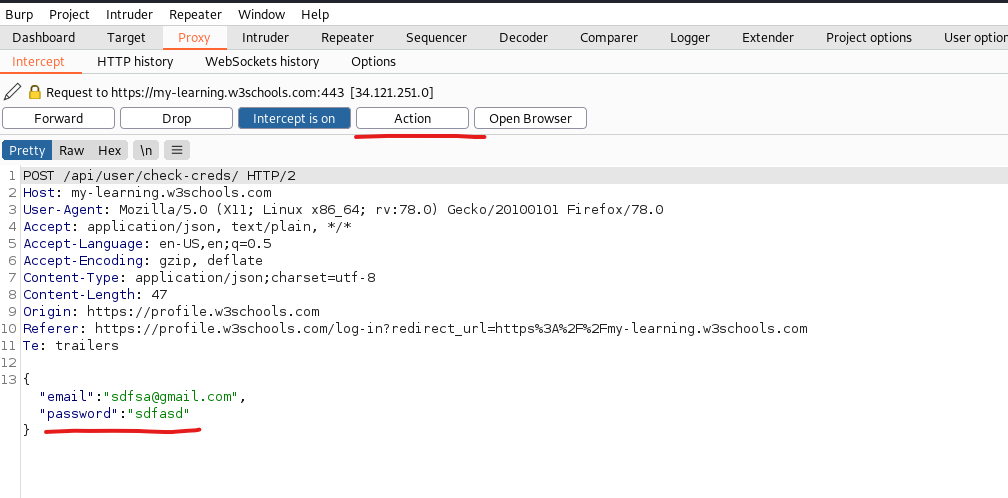Open the WebSockets history tab
The image size is (1008, 498).
[x=262, y=61]
